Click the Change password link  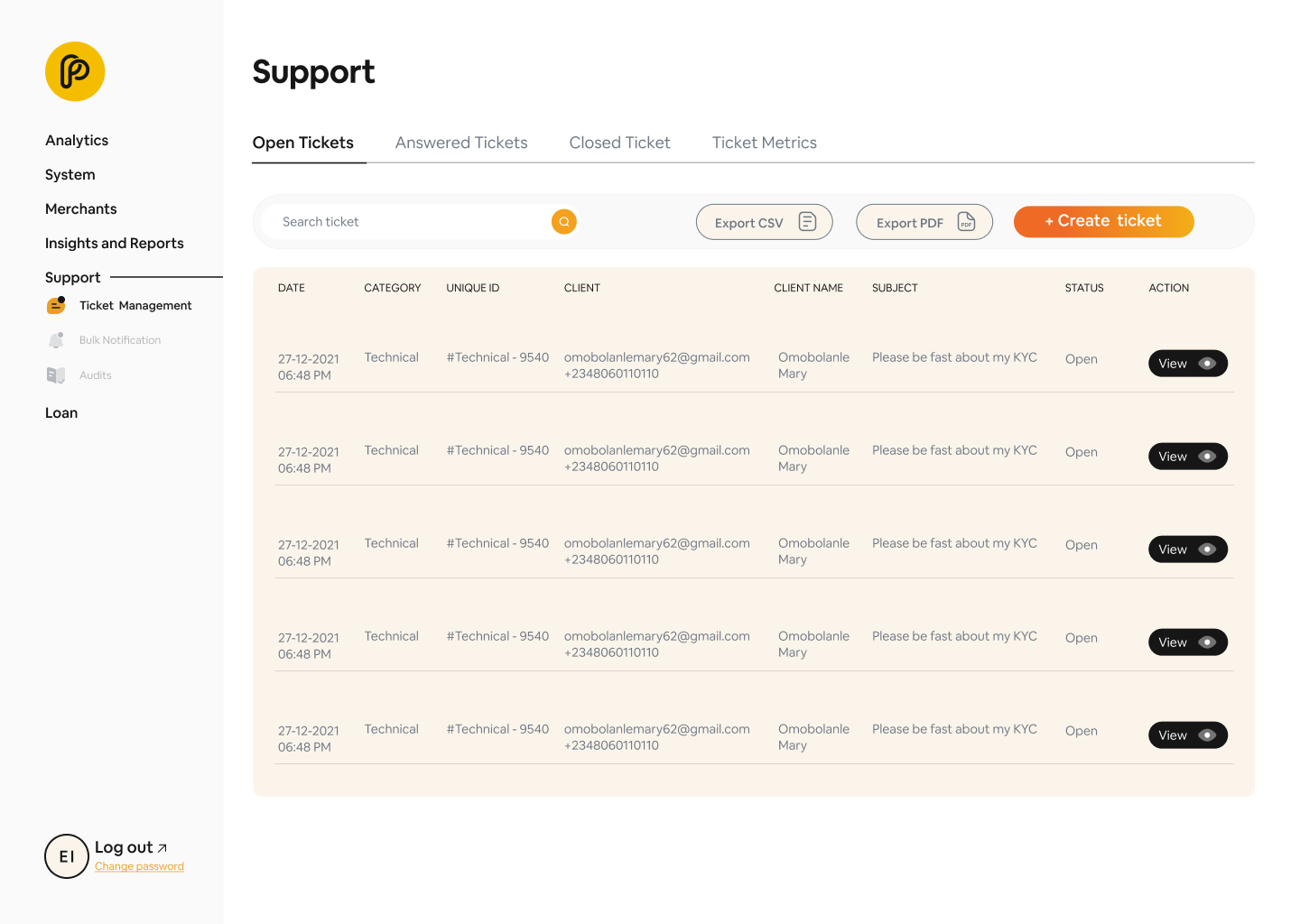[x=140, y=866]
